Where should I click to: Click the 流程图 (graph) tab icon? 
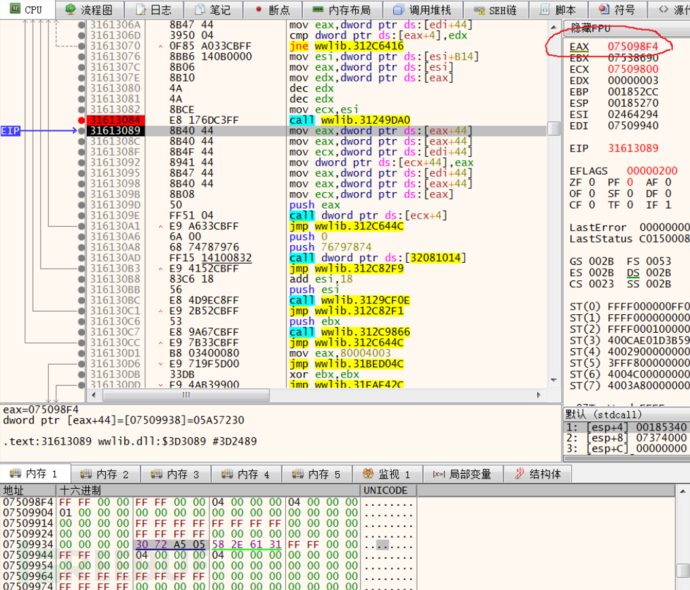72,9
